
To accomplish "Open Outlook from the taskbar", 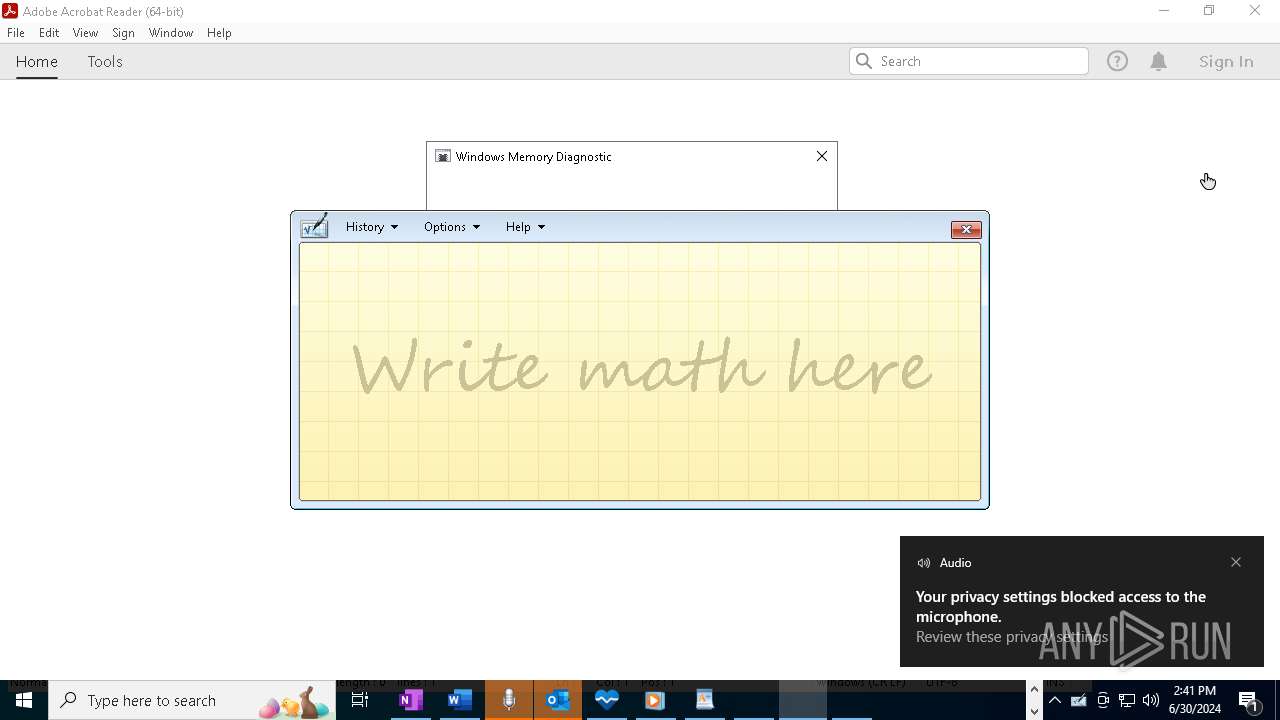I will point(558,700).
